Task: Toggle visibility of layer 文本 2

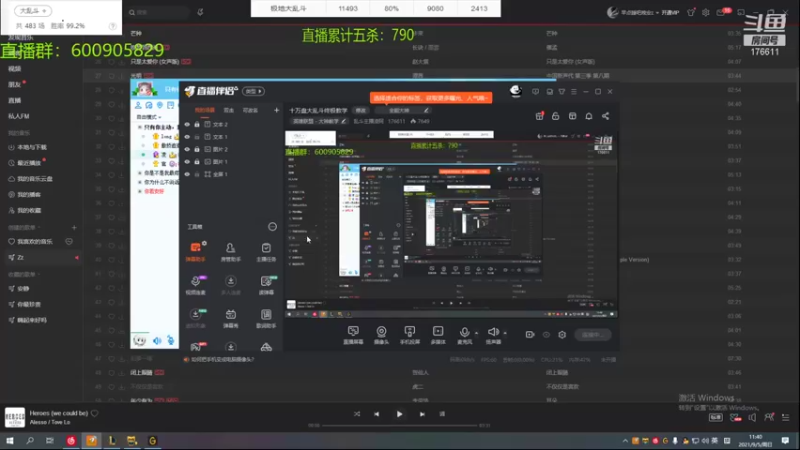Action: point(187,124)
